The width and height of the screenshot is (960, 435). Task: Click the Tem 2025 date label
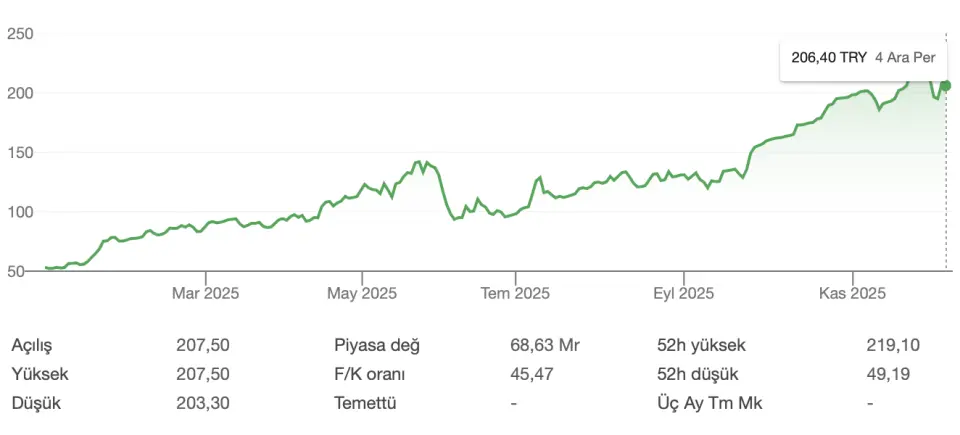pos(516,293)
